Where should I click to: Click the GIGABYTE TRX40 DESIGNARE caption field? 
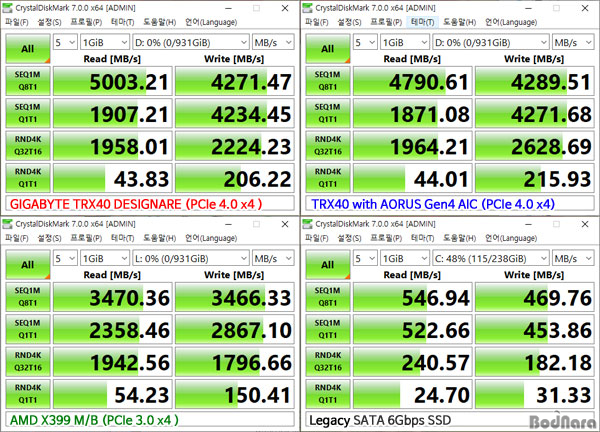click(150, 204)
